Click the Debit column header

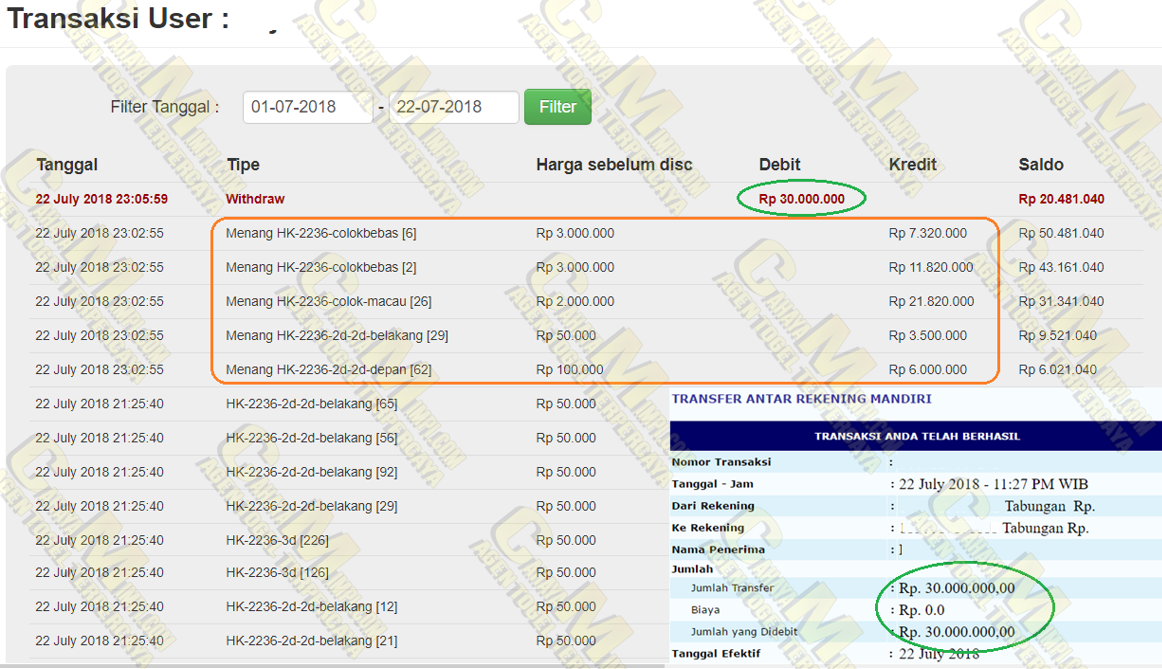pyautogui.click(x=780, y=165)
